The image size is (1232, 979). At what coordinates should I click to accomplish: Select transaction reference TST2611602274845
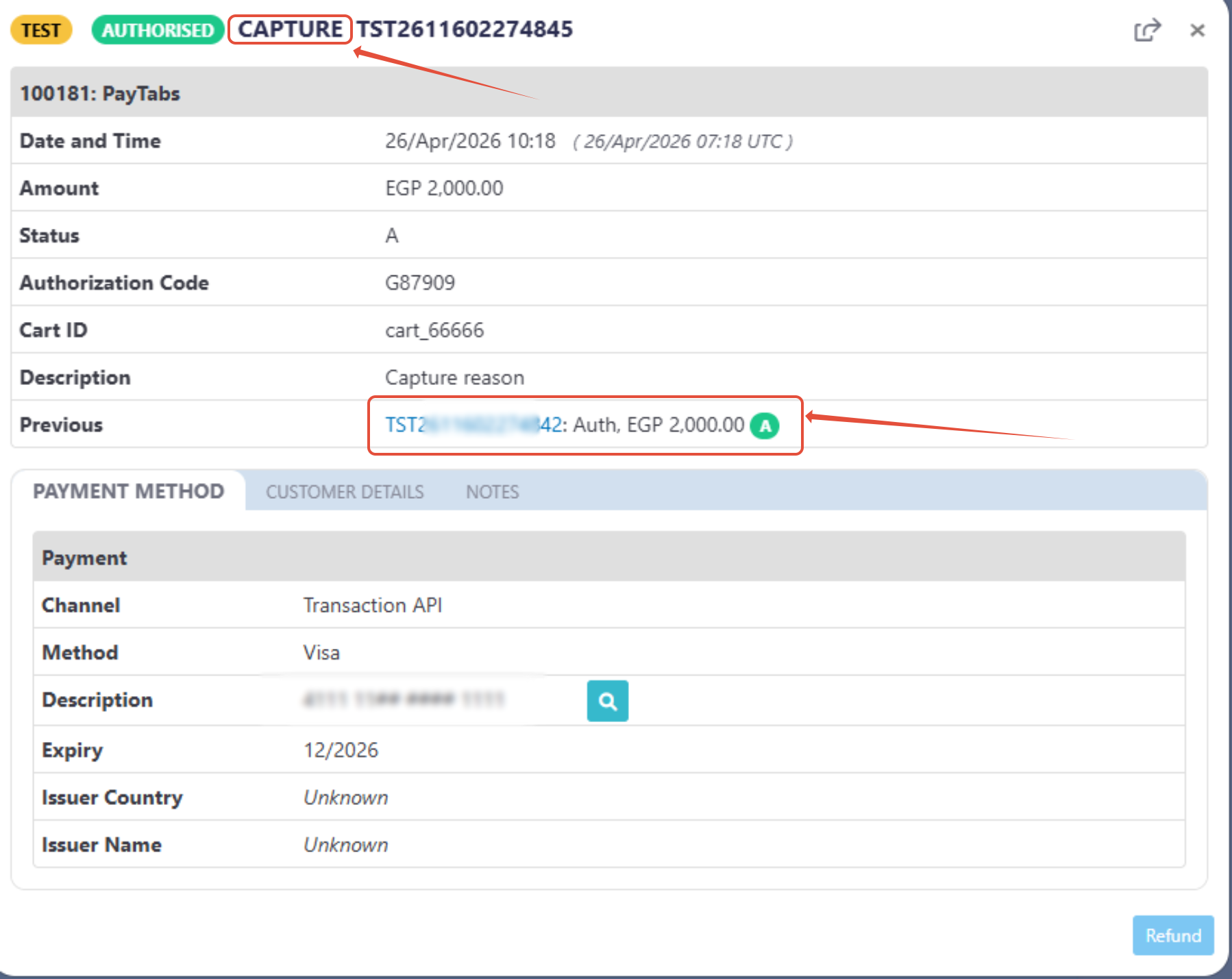465,29
